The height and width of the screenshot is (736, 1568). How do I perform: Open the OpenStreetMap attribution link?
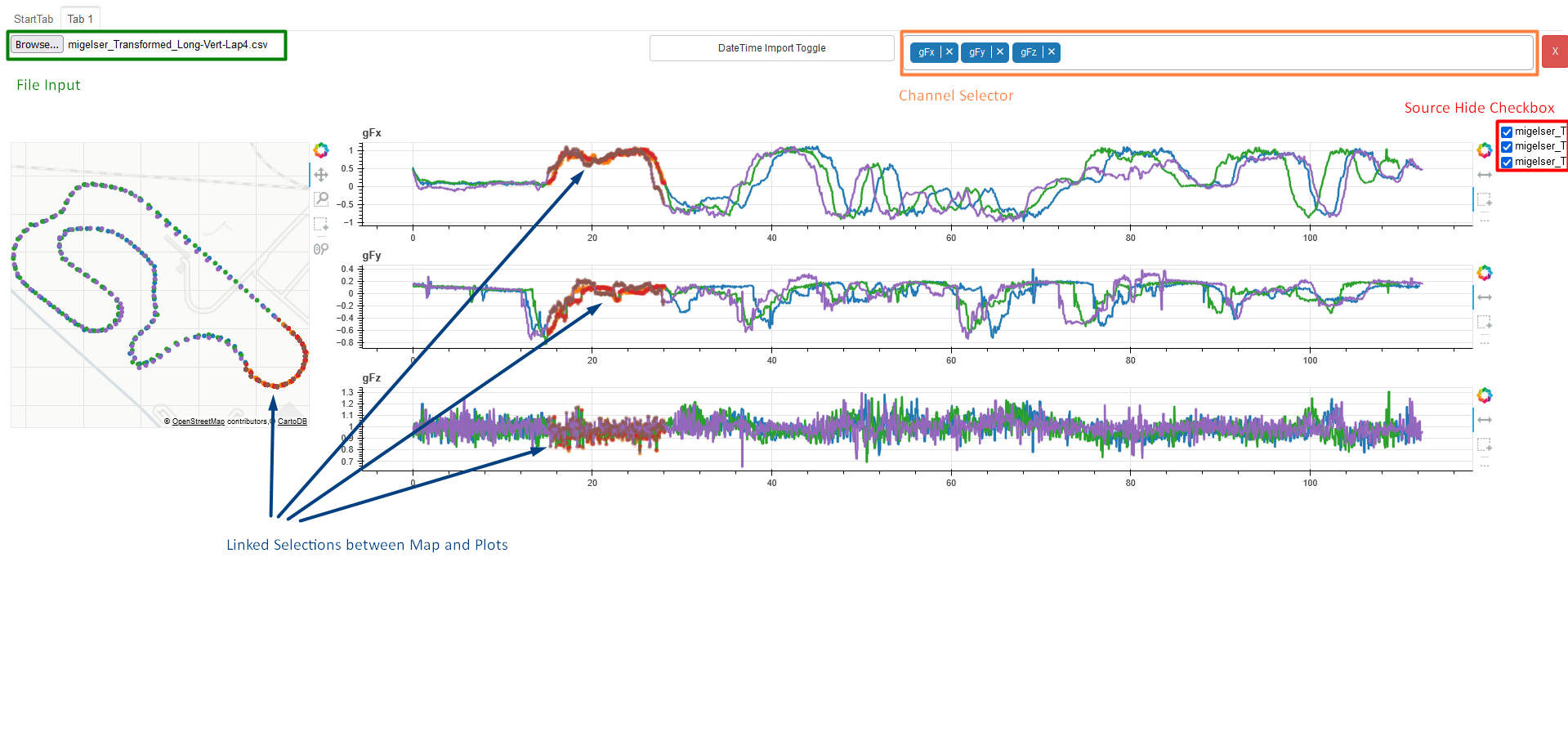[199, 422]
